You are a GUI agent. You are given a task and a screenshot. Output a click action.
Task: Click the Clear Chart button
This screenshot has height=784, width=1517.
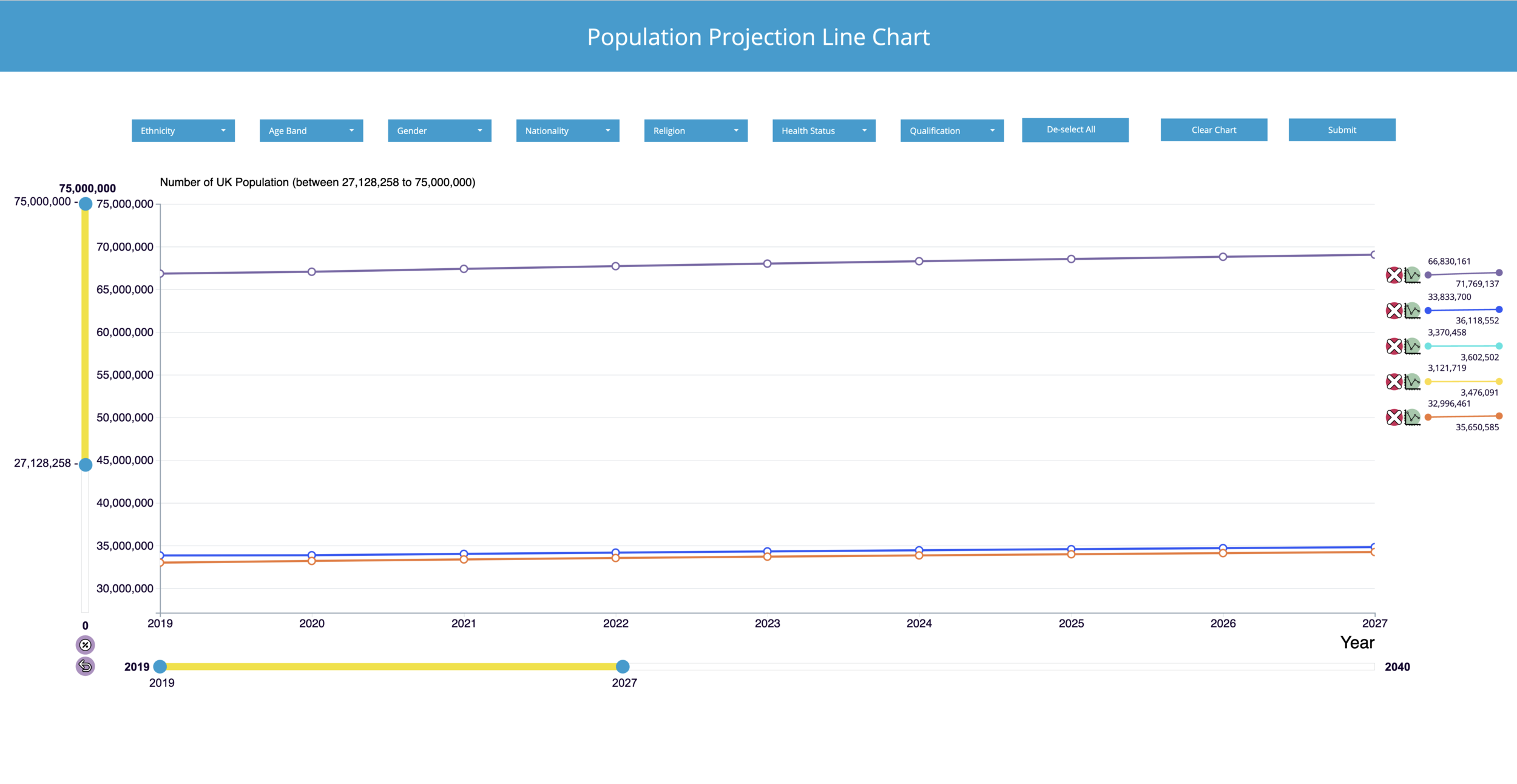pyautogui.click(x=1214, y=130)
